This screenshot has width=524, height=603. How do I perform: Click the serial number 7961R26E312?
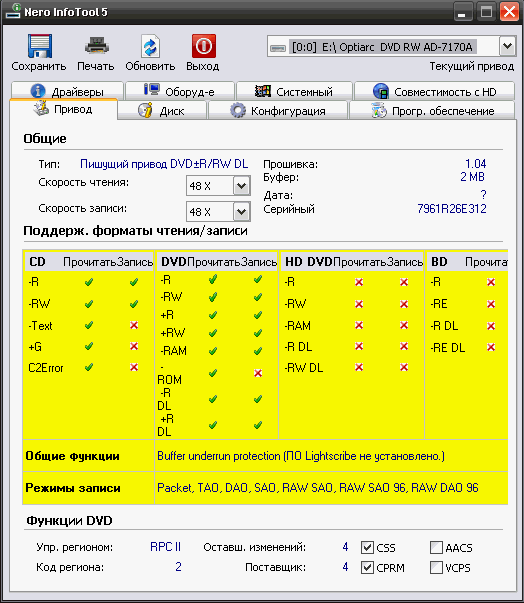[x=452, y=208]
